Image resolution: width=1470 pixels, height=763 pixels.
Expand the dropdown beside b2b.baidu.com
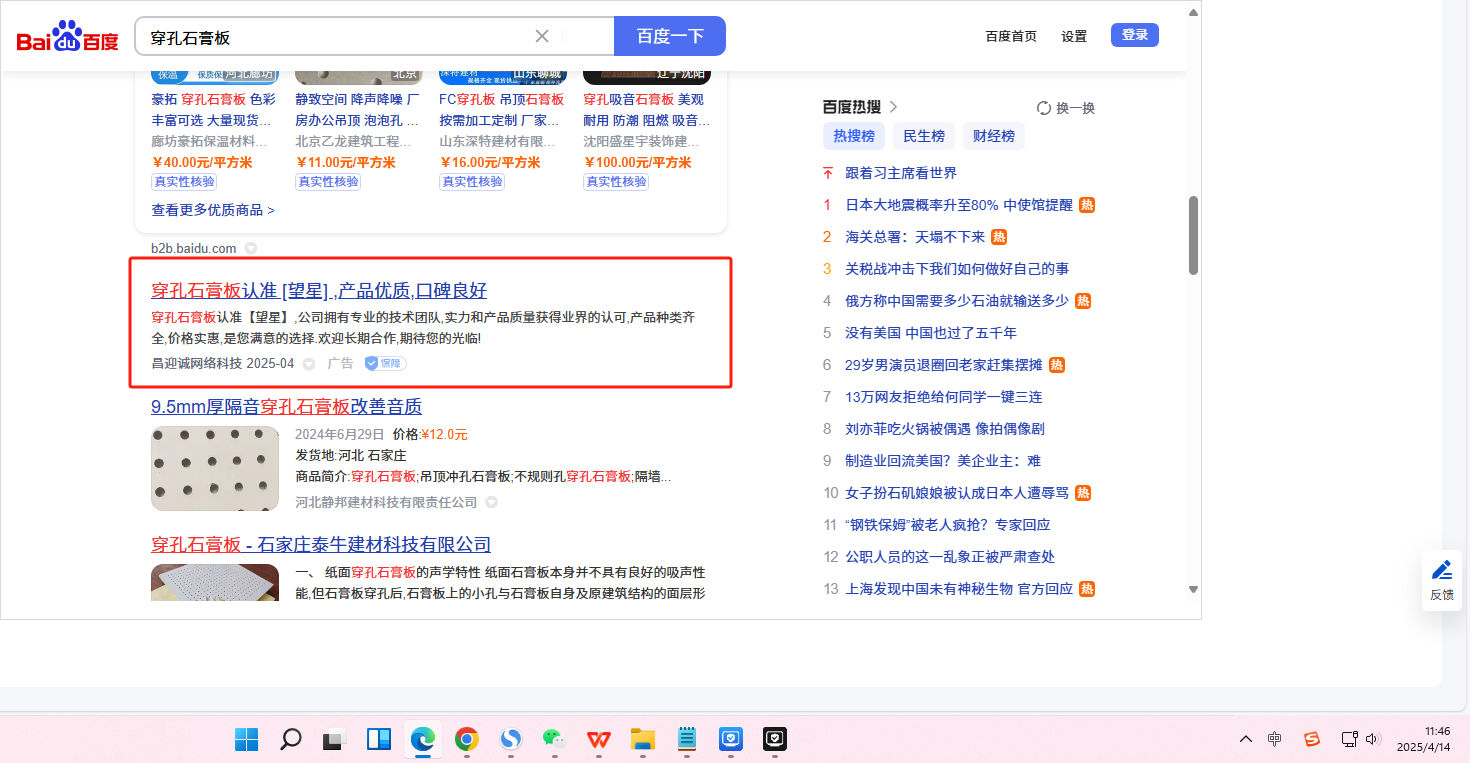tap(251, 248)
